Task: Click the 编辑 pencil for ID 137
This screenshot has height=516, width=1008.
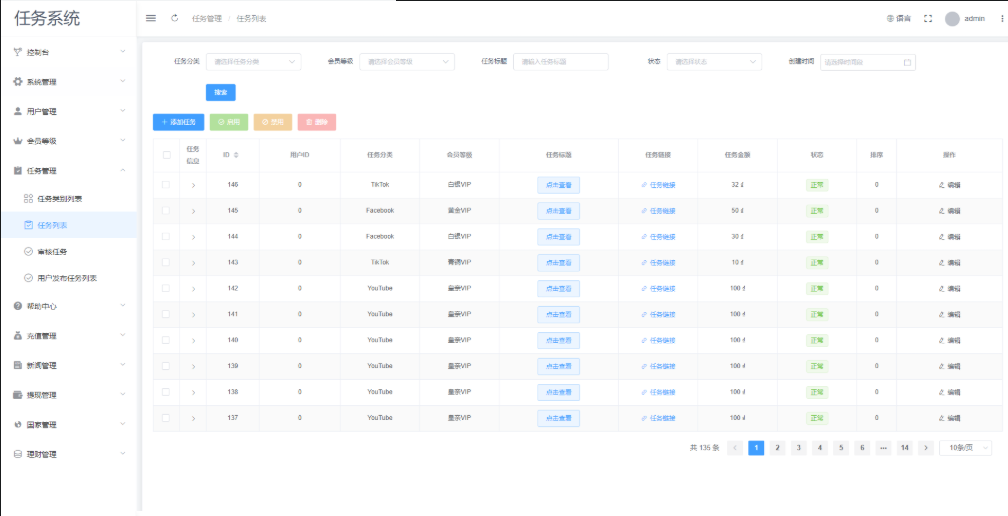Action: (x=942, y=418)
